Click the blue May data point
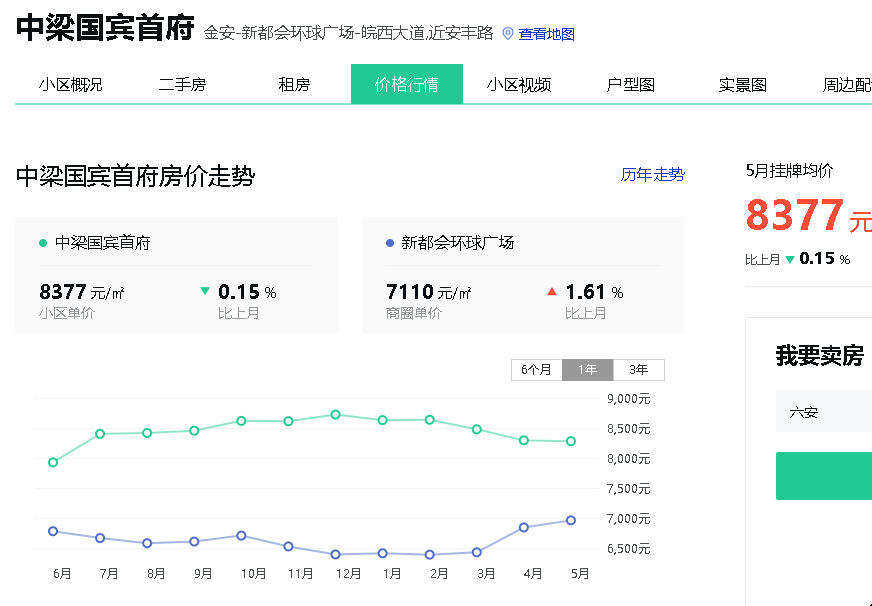This screenshot has width=872, height=606. [571, 521]
